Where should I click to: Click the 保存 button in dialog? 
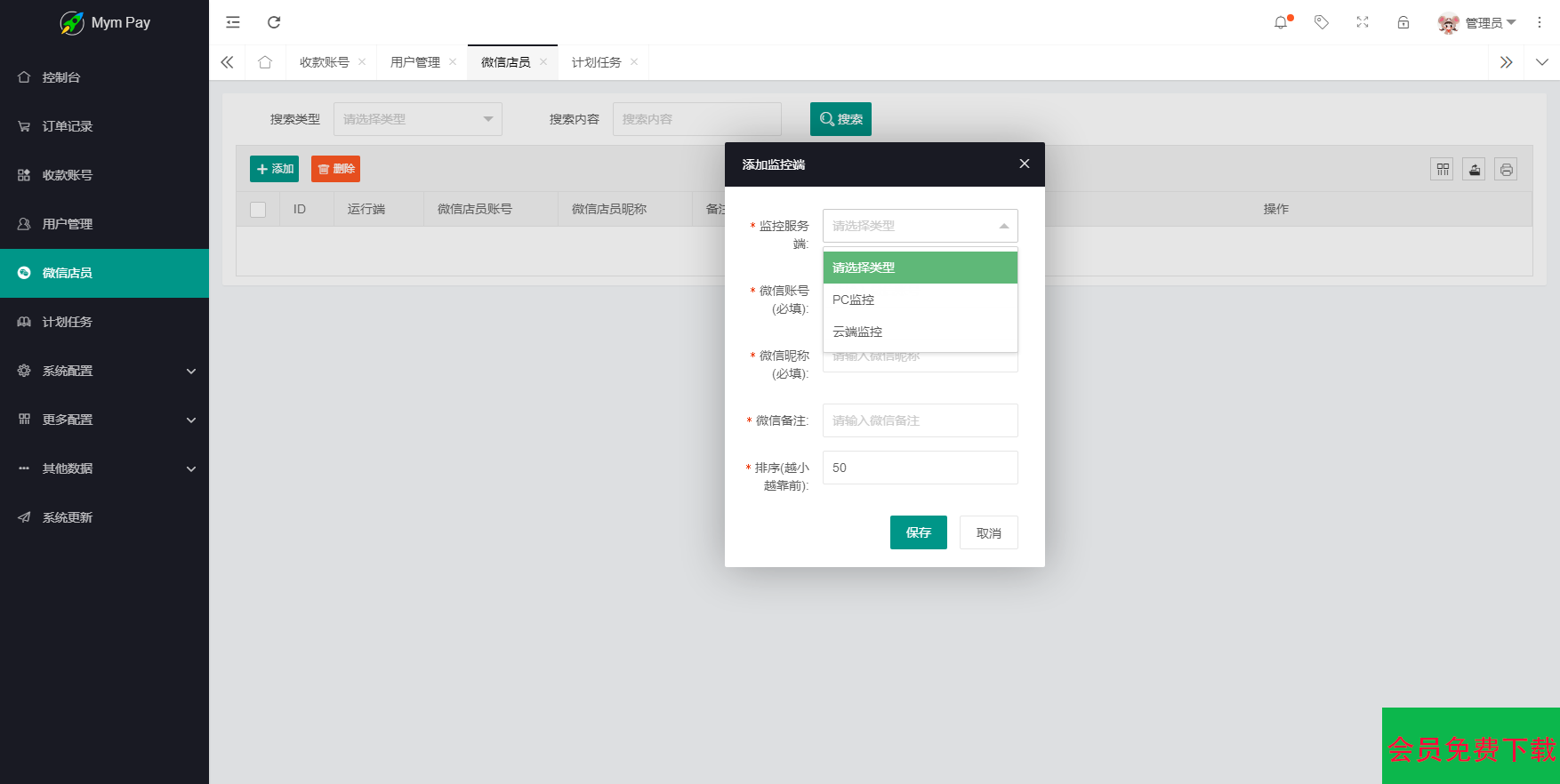coord(918,532)
